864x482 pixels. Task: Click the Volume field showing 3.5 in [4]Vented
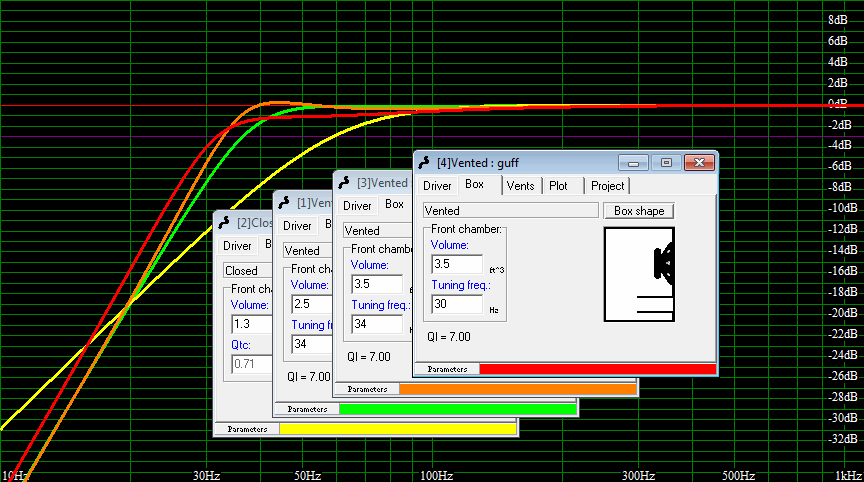[456, 264]
